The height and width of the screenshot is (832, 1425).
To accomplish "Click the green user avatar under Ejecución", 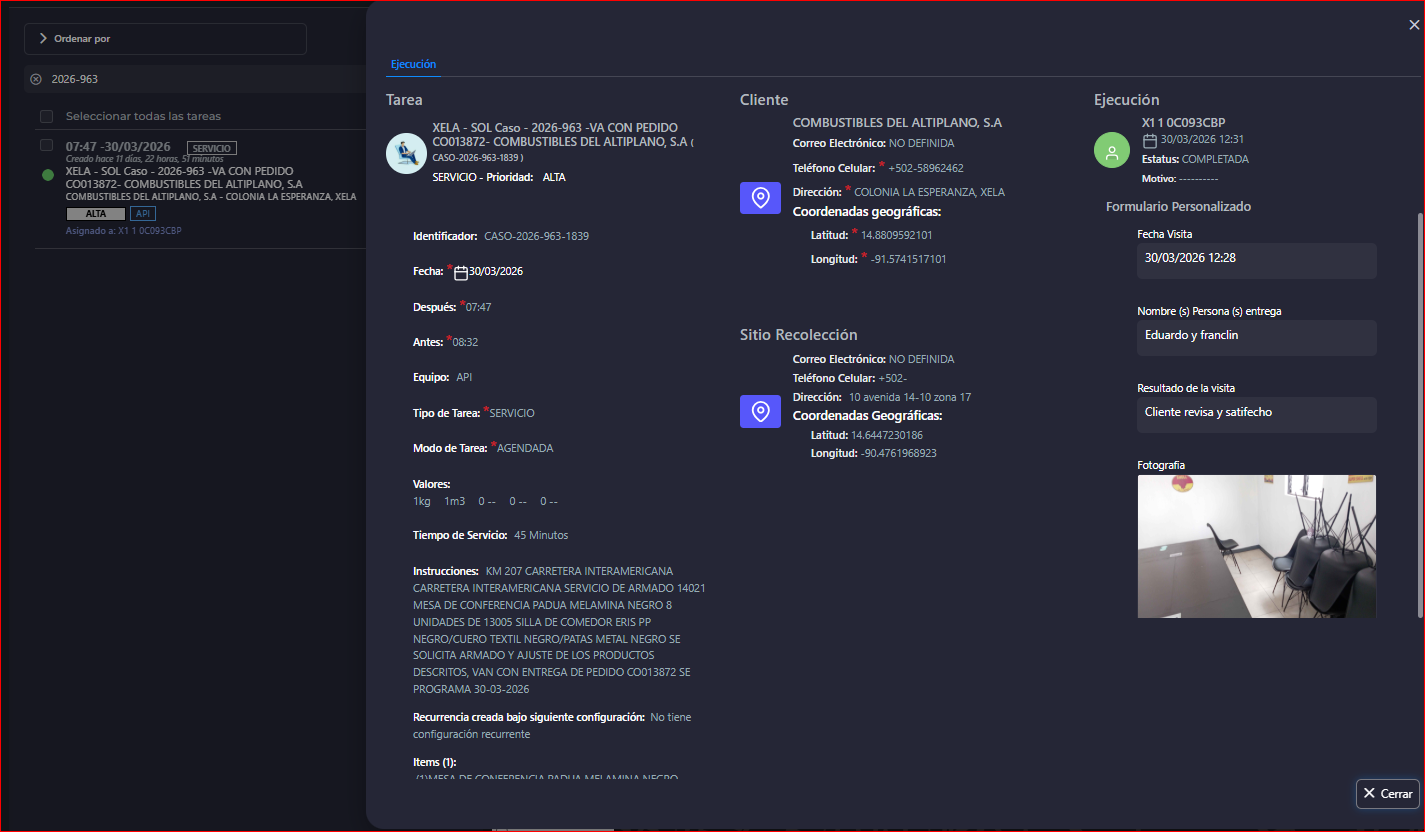I will (x=1111, y=150).
